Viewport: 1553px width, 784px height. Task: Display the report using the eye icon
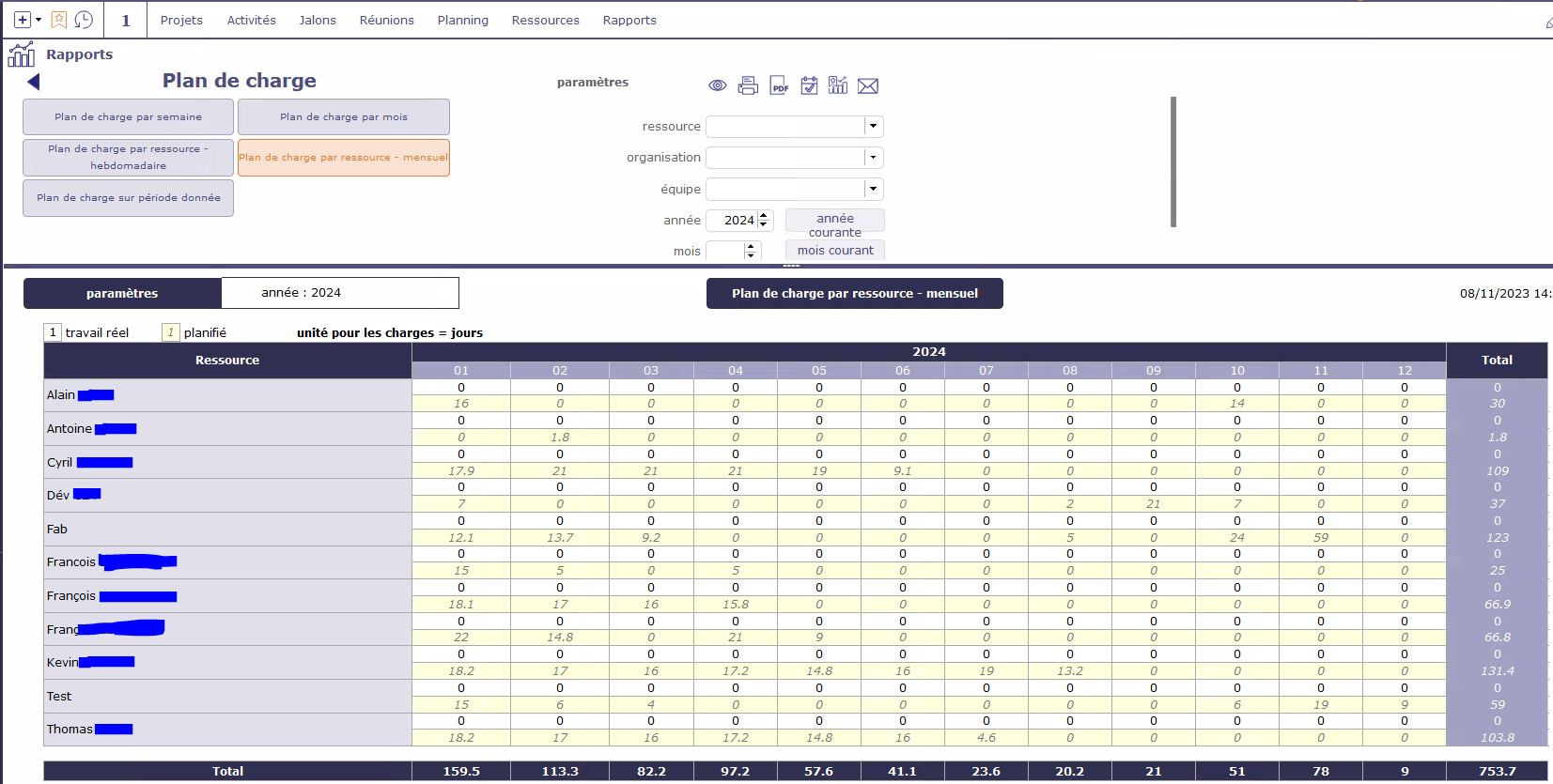pyautogui.click(x=717, y=86)
